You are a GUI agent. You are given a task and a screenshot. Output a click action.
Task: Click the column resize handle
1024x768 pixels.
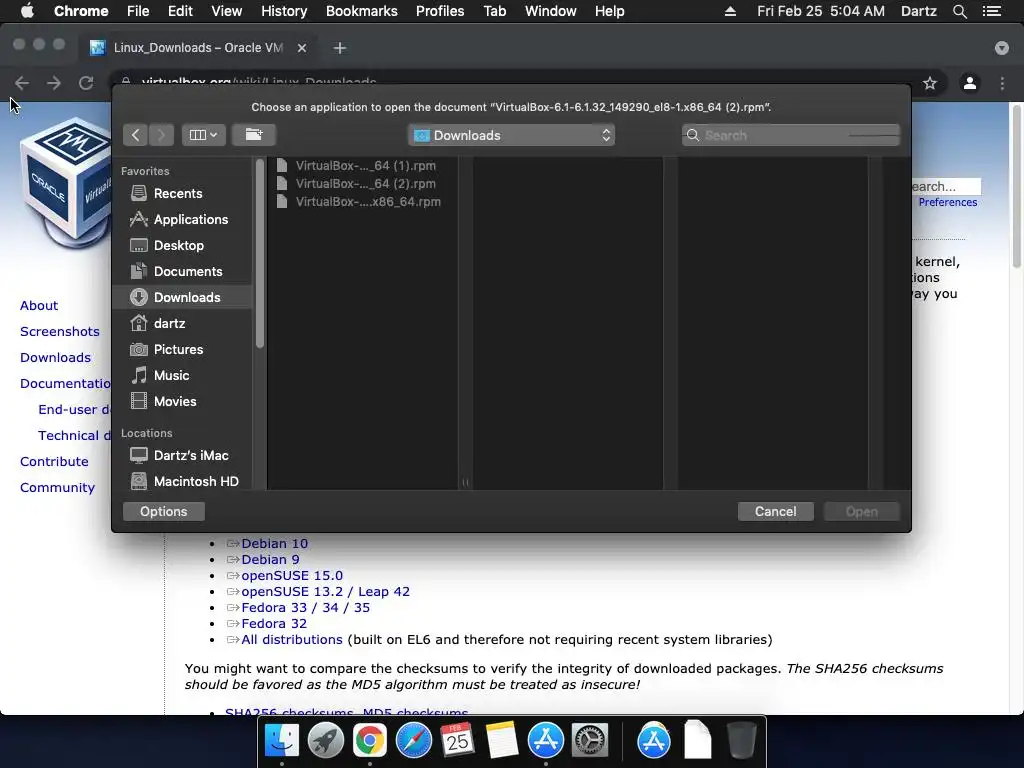pyautogui.click(x=465, y=483)
